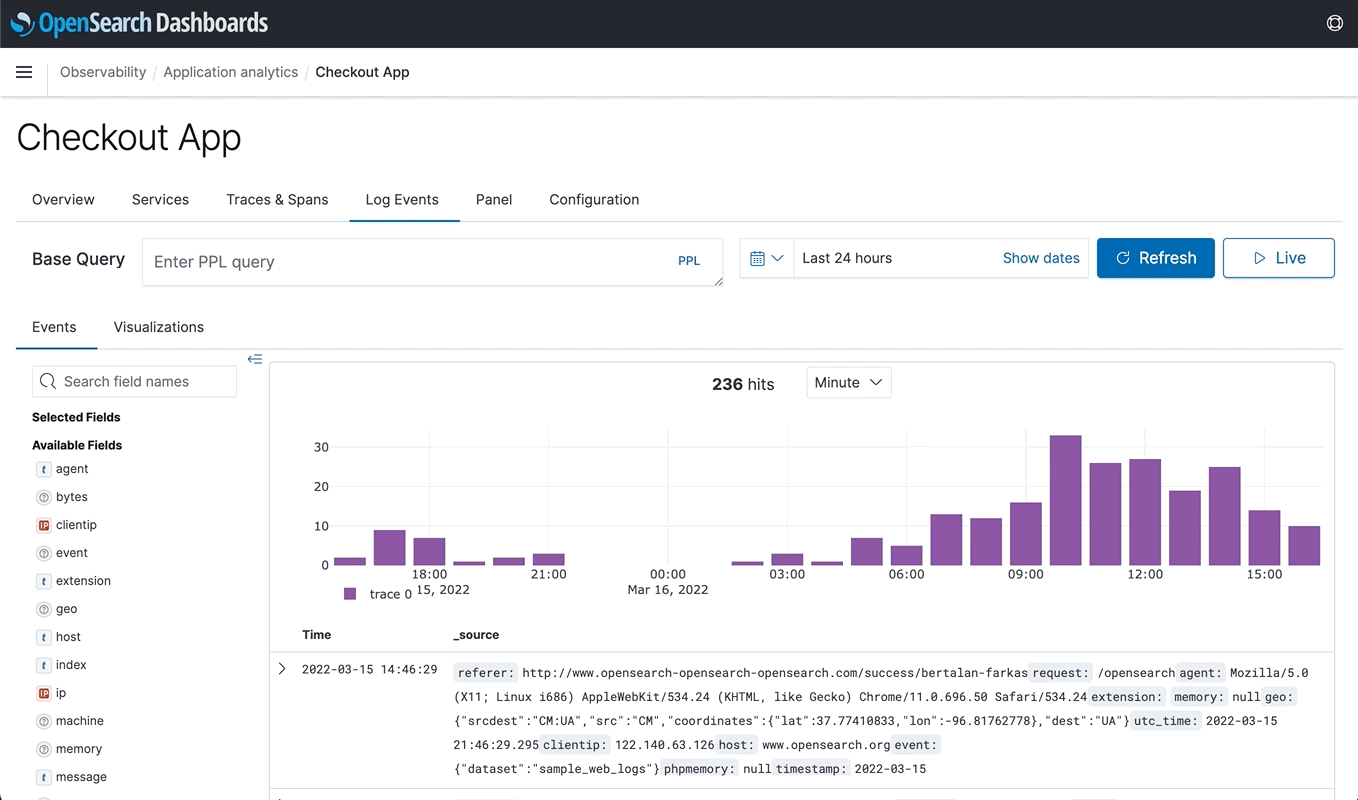Collapse the fields sidebar with the arrow icon
Image resolution: width=1358 pixels, height=800 pixels.
point(255,358)
